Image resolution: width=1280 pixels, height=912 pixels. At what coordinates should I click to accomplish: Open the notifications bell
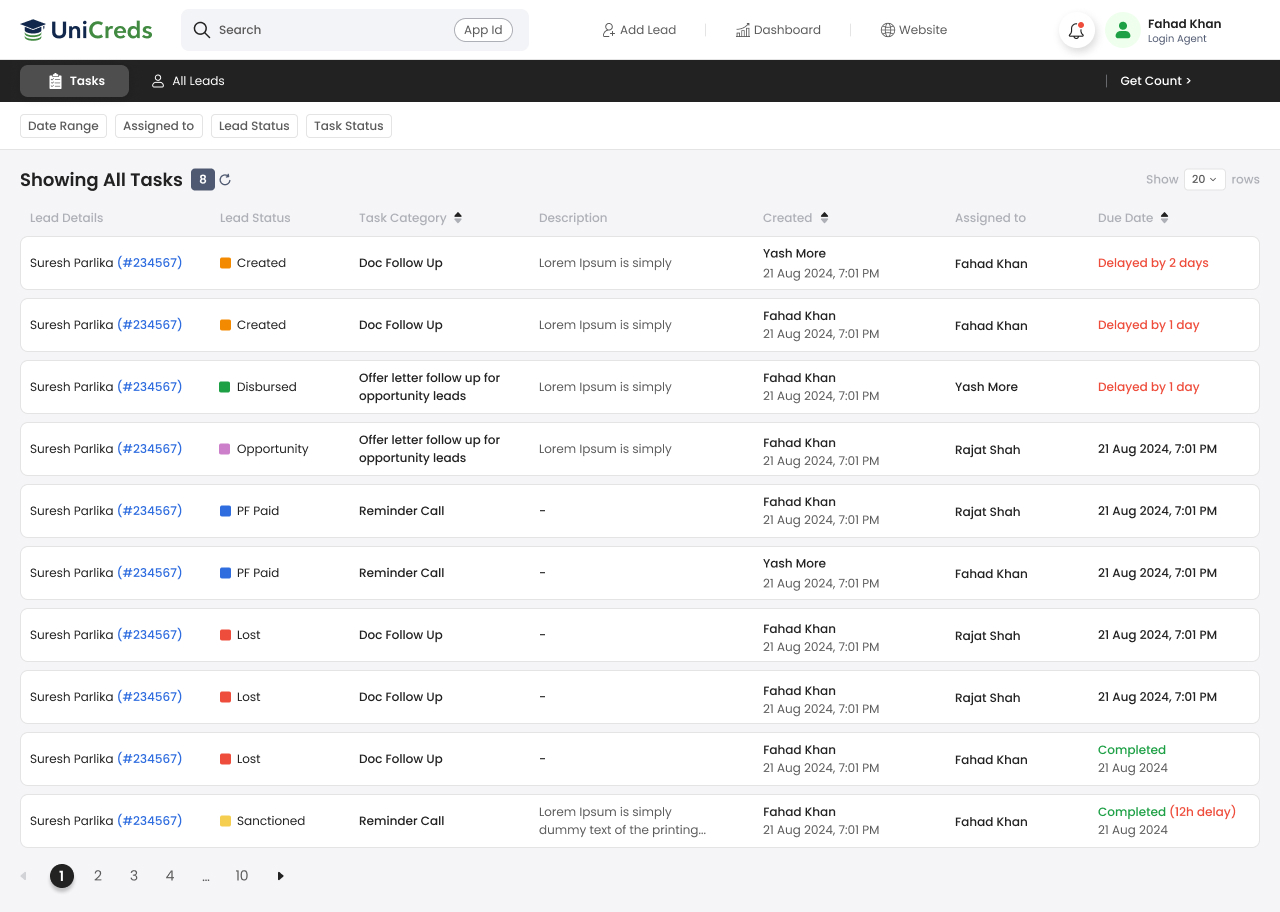pyautogui.click(x=1076, y=31)
